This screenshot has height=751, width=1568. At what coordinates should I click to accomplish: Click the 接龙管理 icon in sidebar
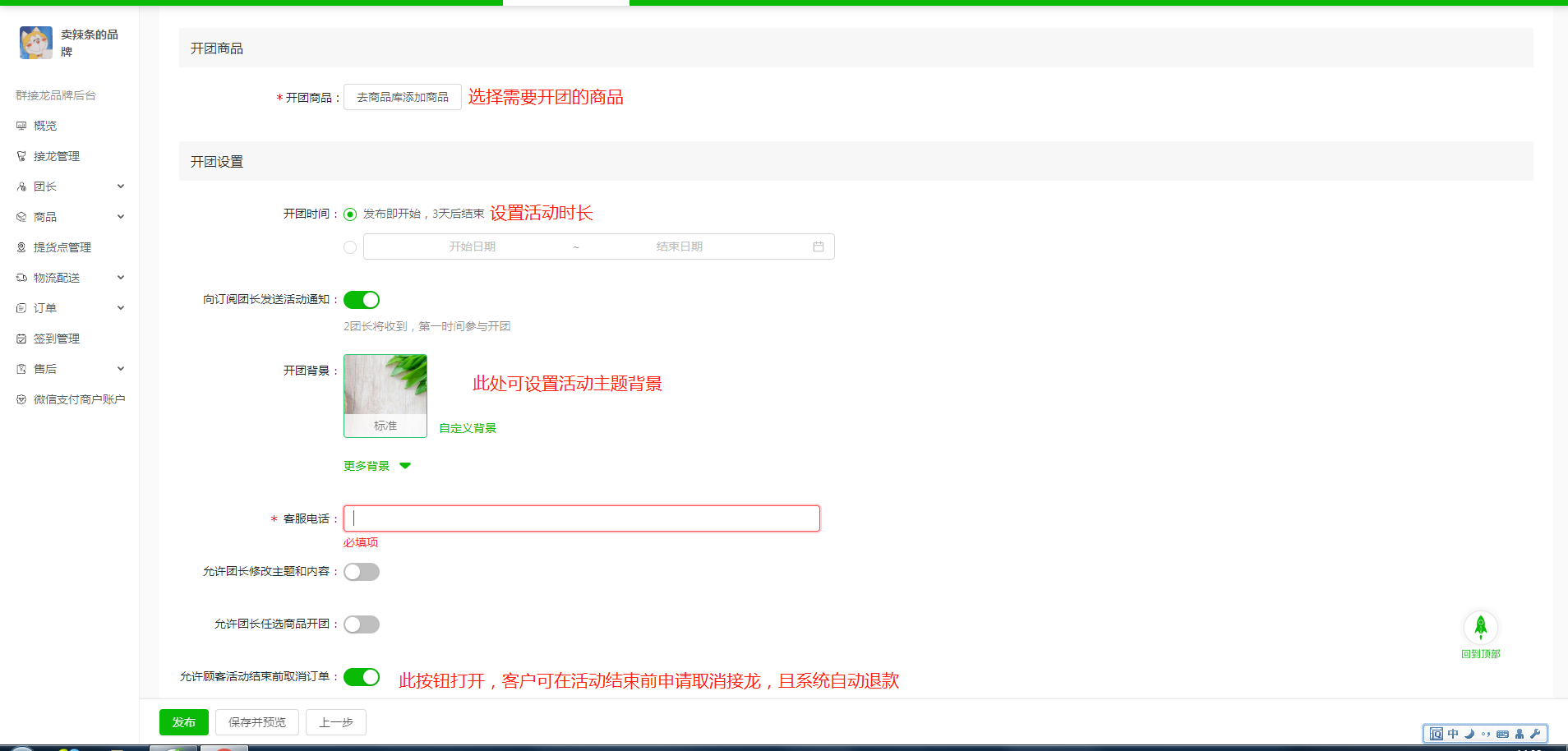[21, 156]
